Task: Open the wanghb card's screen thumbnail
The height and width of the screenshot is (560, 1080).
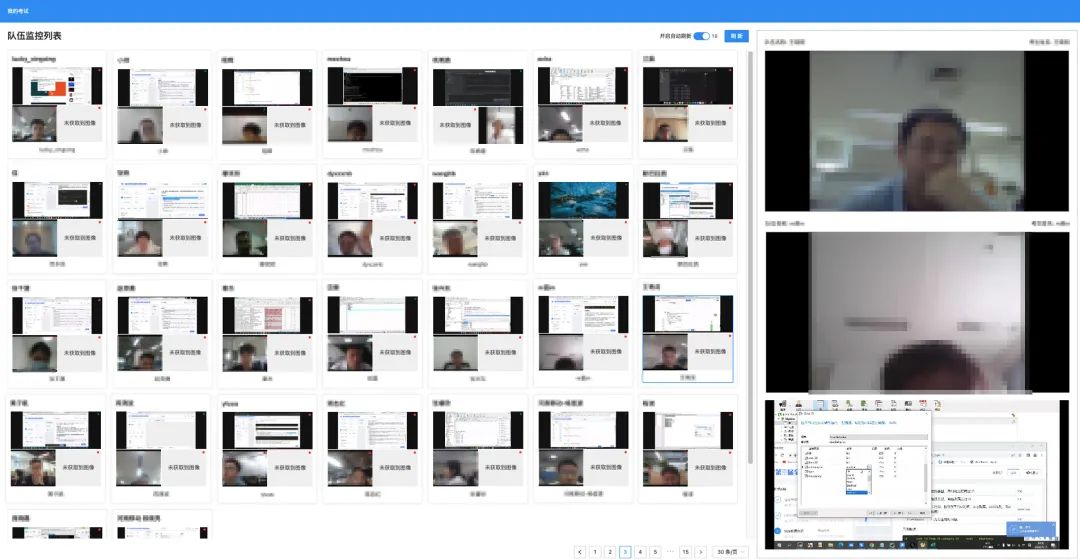Action: 478,201
